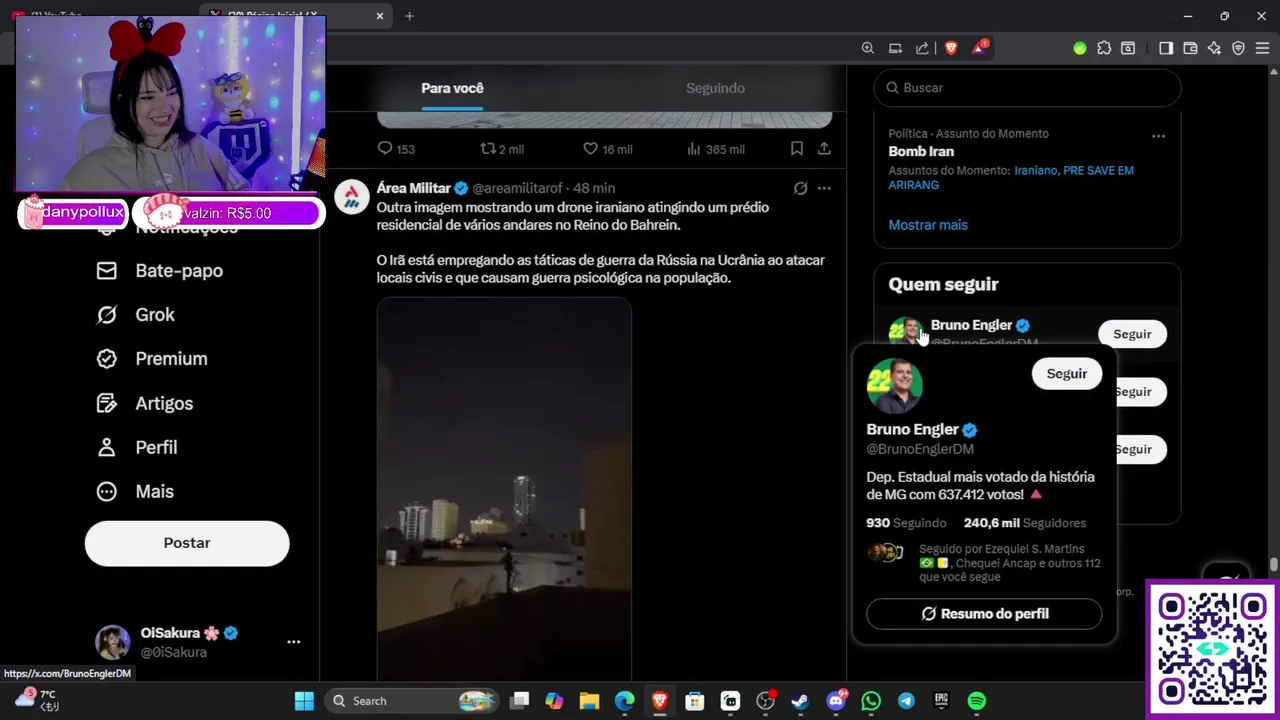The height and width of the screenshot is (720, 1280).
Task: View 240,6 mil Seguidores list
Action: tap(1024, 523)
